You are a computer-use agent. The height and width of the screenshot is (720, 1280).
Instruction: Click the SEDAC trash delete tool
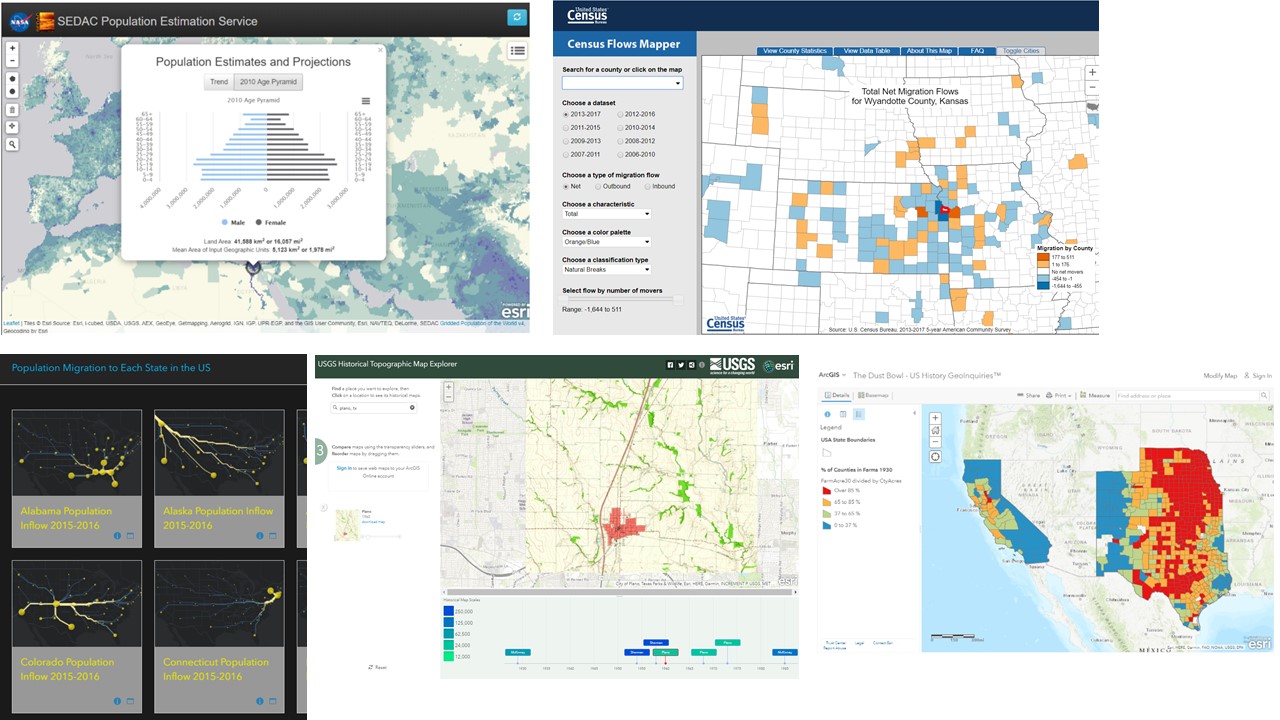[12, 109]
